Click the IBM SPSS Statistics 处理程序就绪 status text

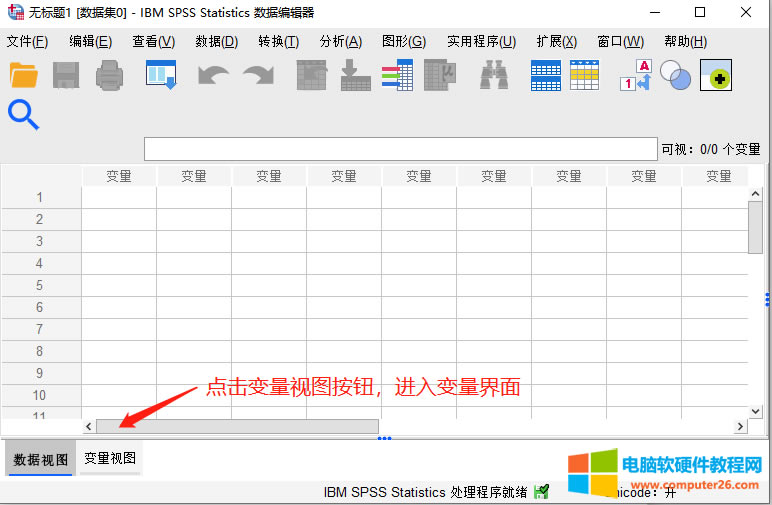click(425, 492)
